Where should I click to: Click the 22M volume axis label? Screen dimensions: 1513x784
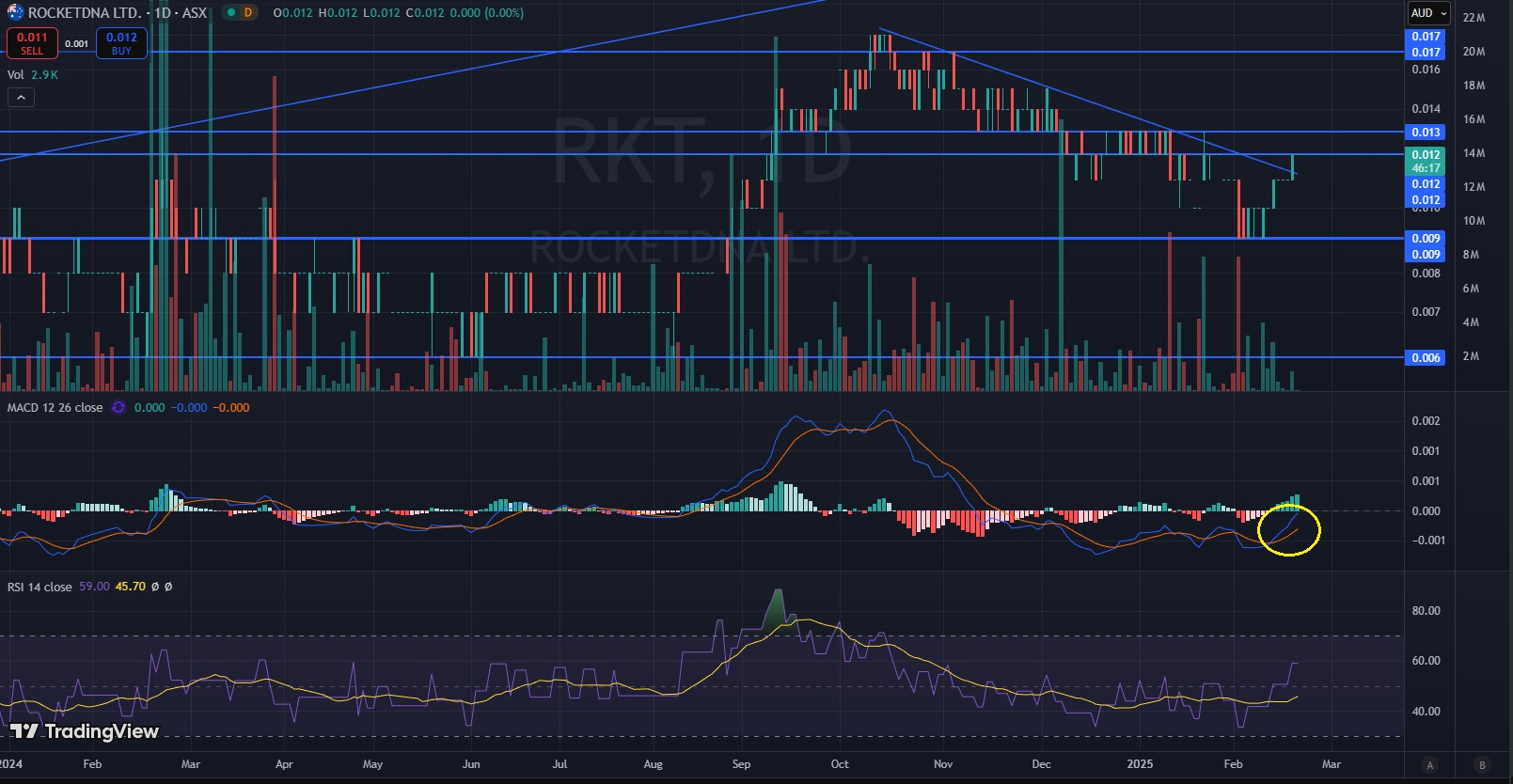click(1474, 18)
